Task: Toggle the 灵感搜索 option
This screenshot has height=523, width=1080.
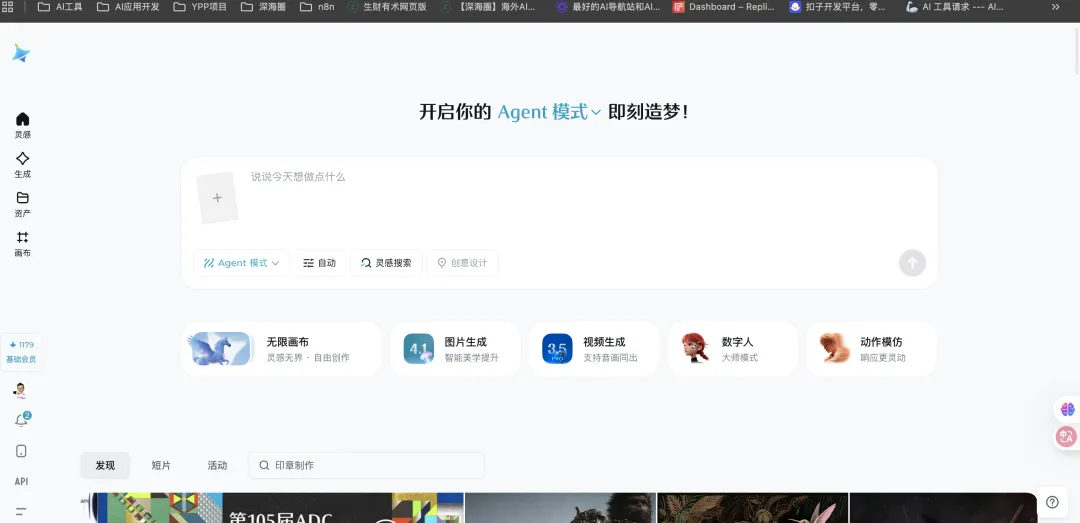Action: click(386, 263)
